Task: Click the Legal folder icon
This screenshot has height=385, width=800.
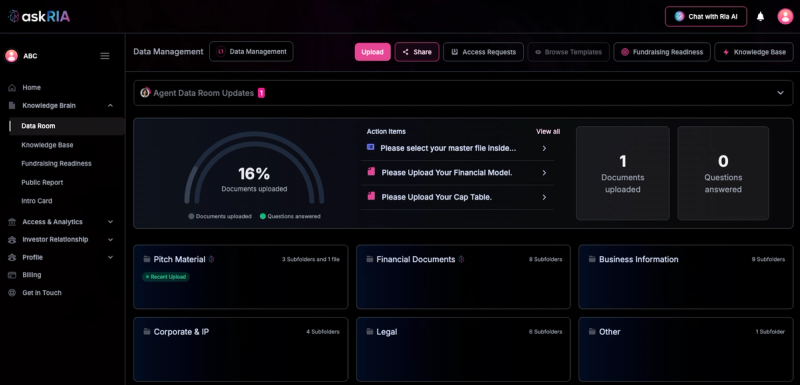Action: pos(369,331)
